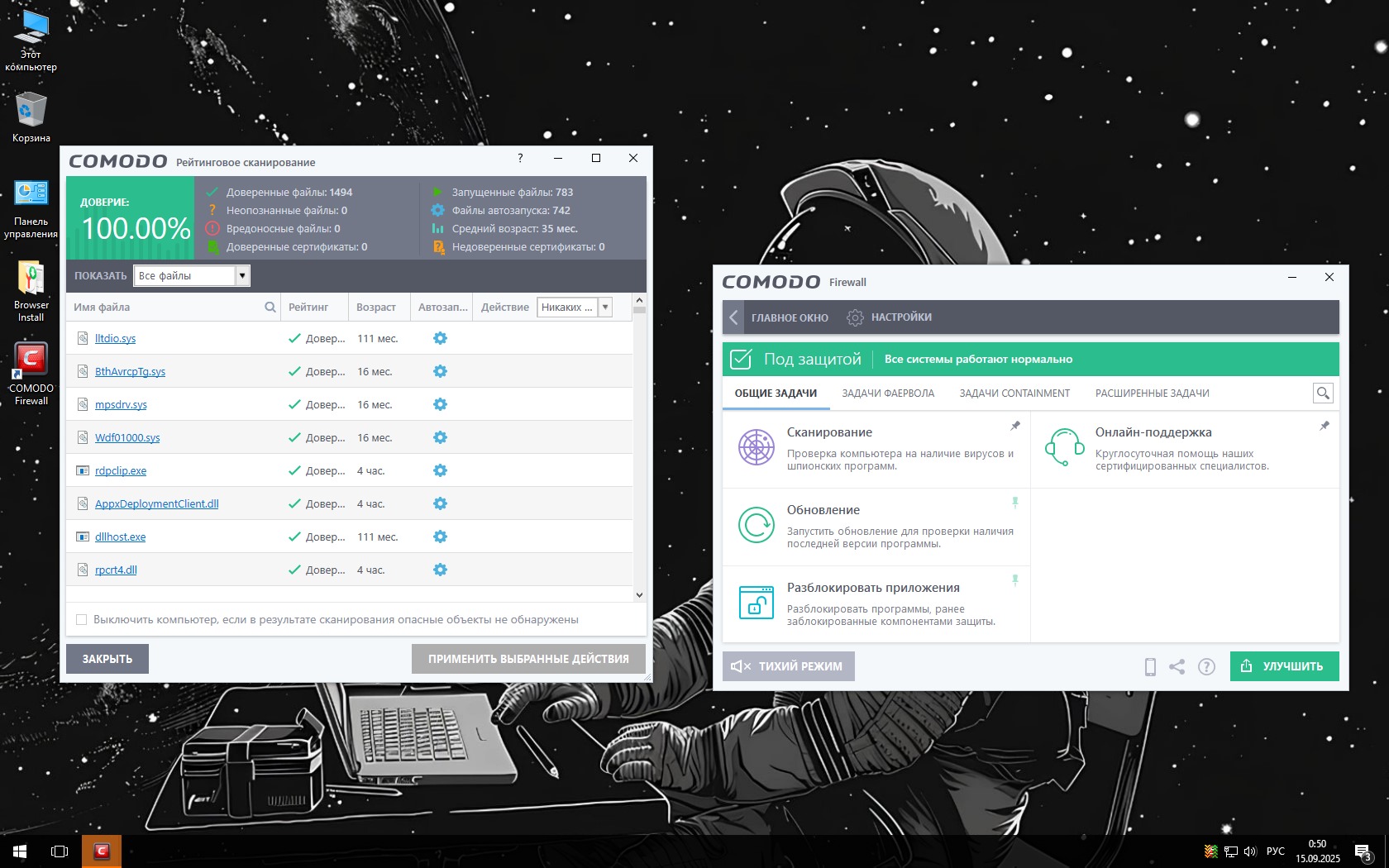This screenshot has height=868, width=1389.
Task: Click the gear icon in mpsdrv.sys row
Action: 440,404
